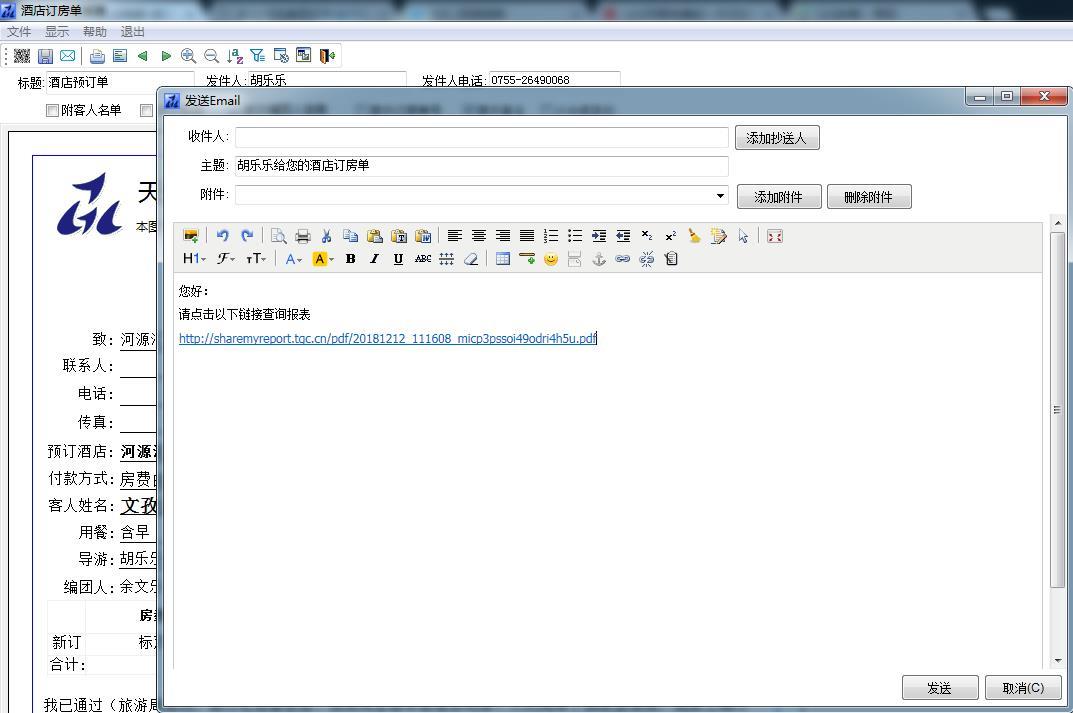
Task: Click the eraser icon in editor toolbar
Action: coord(471,259)
